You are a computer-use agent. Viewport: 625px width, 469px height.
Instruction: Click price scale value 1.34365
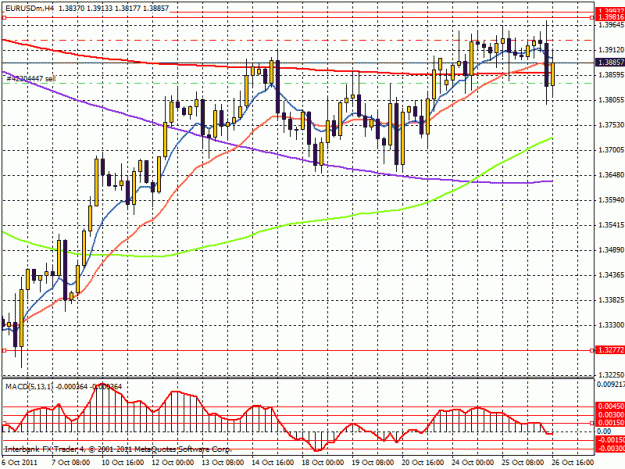coord(611,275)
